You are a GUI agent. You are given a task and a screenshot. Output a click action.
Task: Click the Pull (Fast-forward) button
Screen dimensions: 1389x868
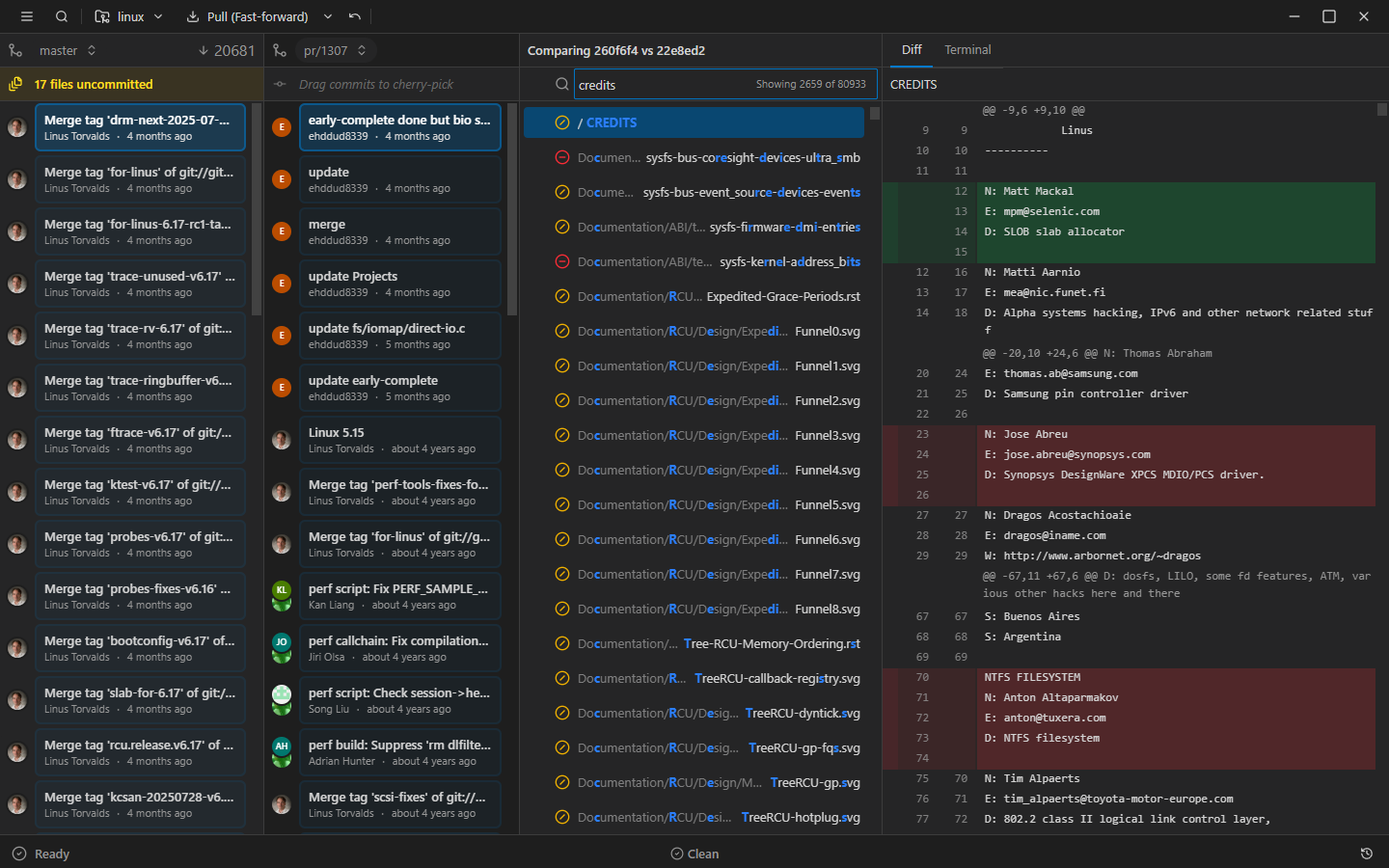coord(247,16)
